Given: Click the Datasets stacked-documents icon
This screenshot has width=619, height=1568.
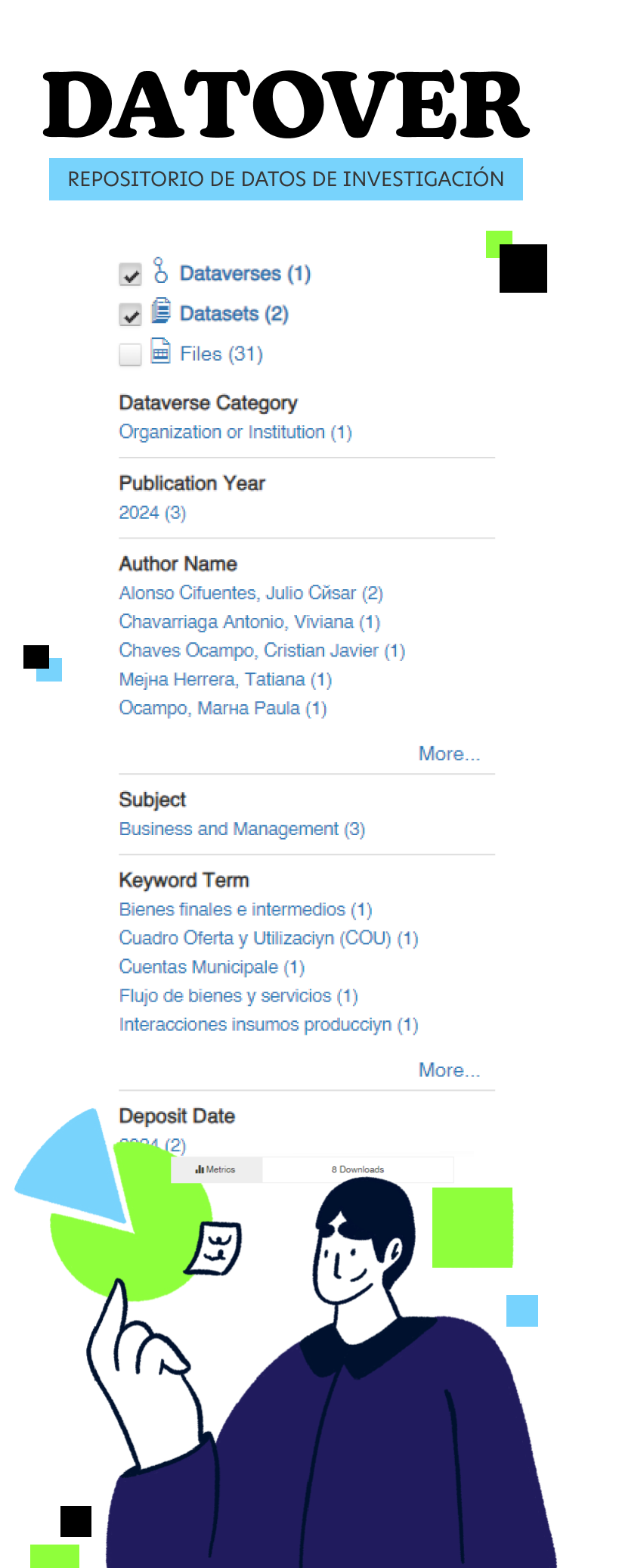Looking at the screenshot, I should coord(160,311).
